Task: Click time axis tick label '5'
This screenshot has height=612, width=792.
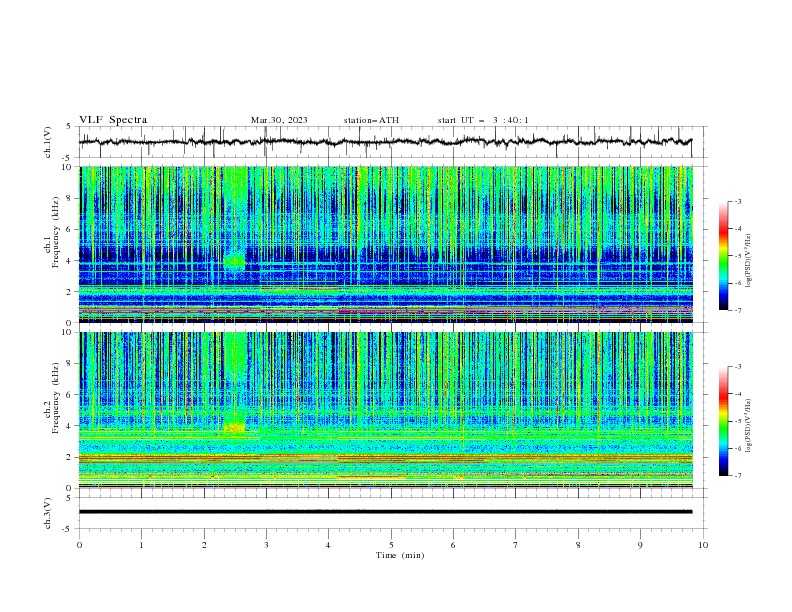Action: [x=391, y=545]
